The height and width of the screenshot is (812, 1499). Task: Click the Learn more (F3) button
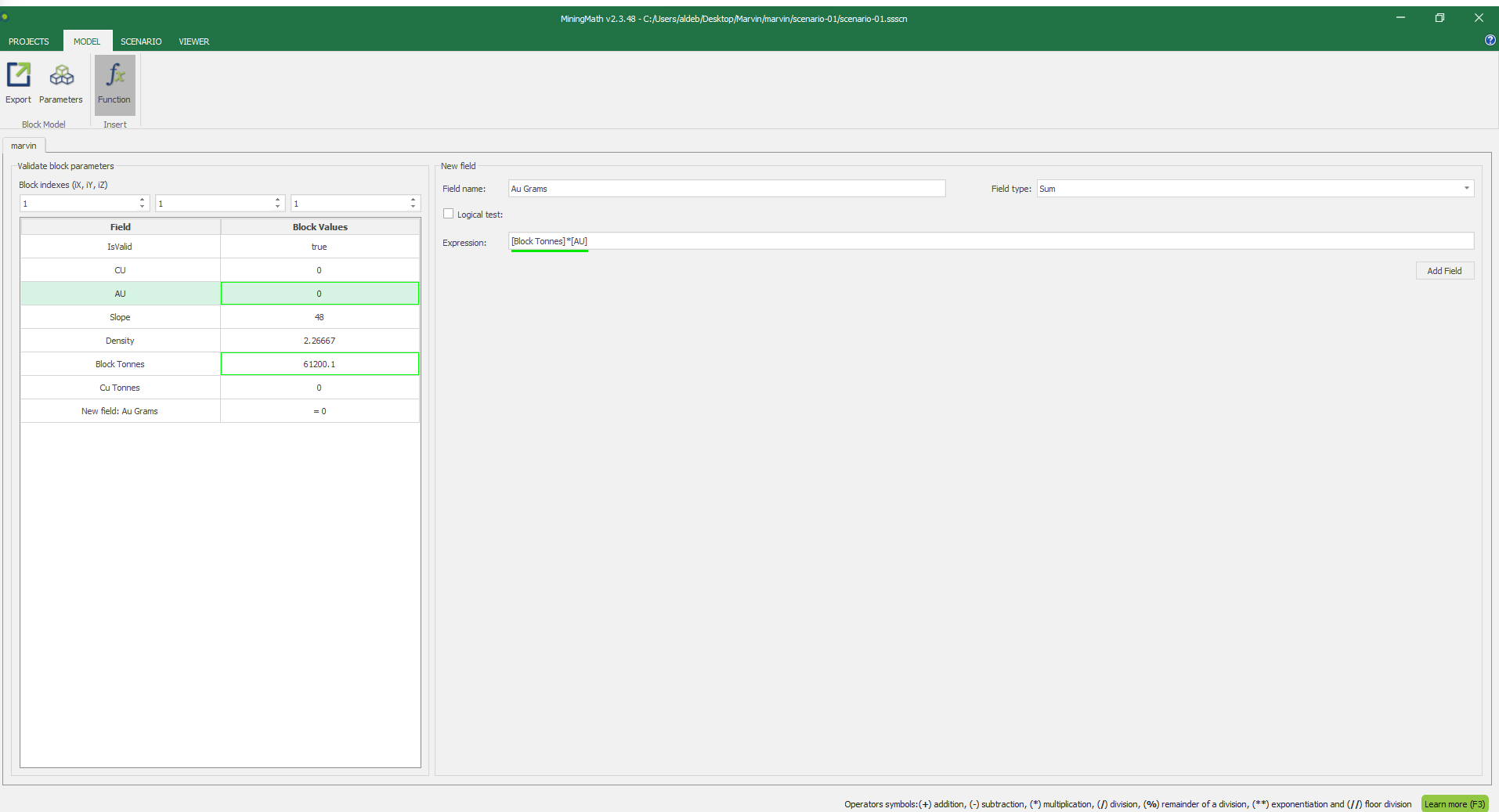coord(1454,804)
